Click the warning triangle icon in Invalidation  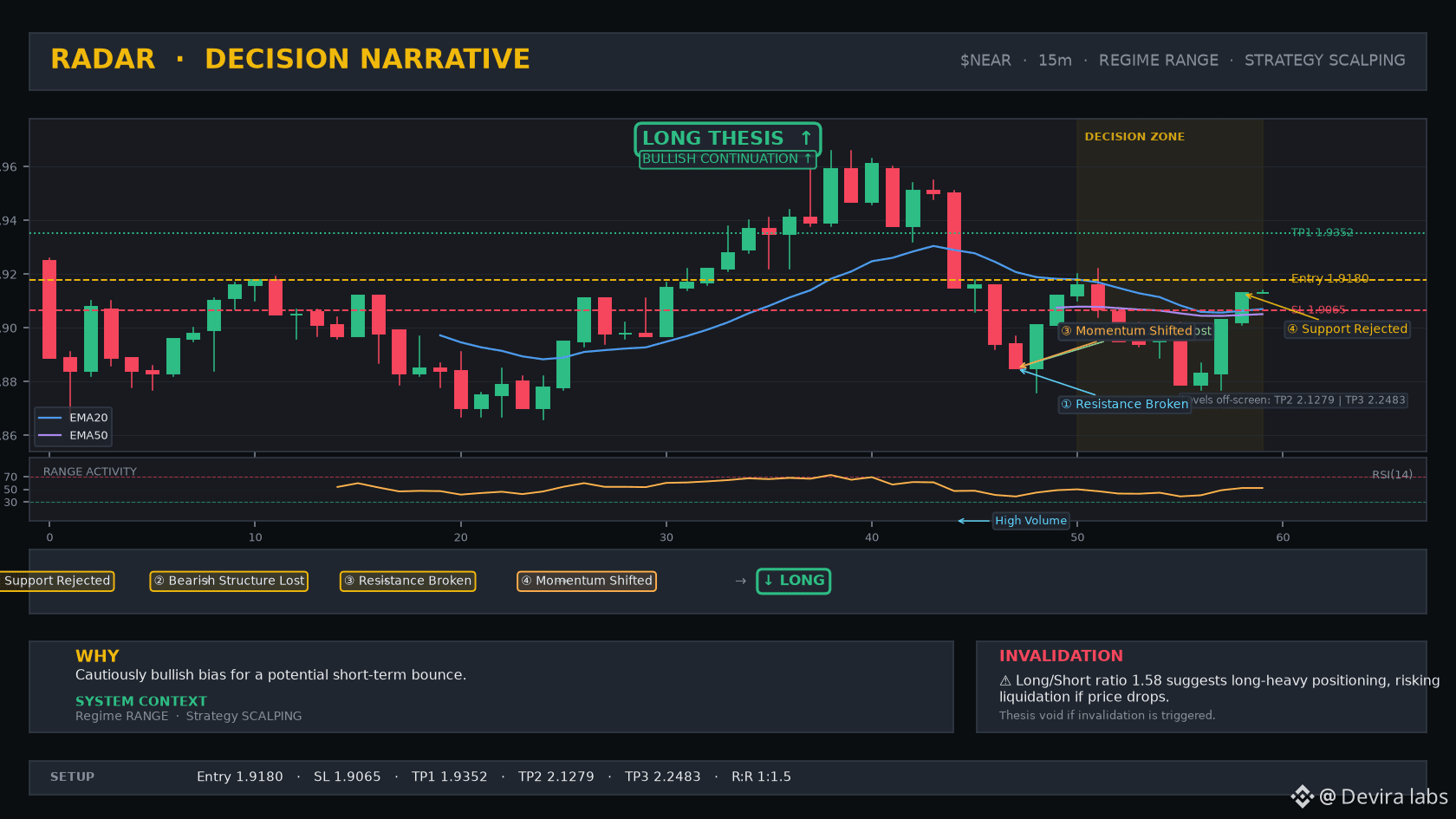[1005, 680]
